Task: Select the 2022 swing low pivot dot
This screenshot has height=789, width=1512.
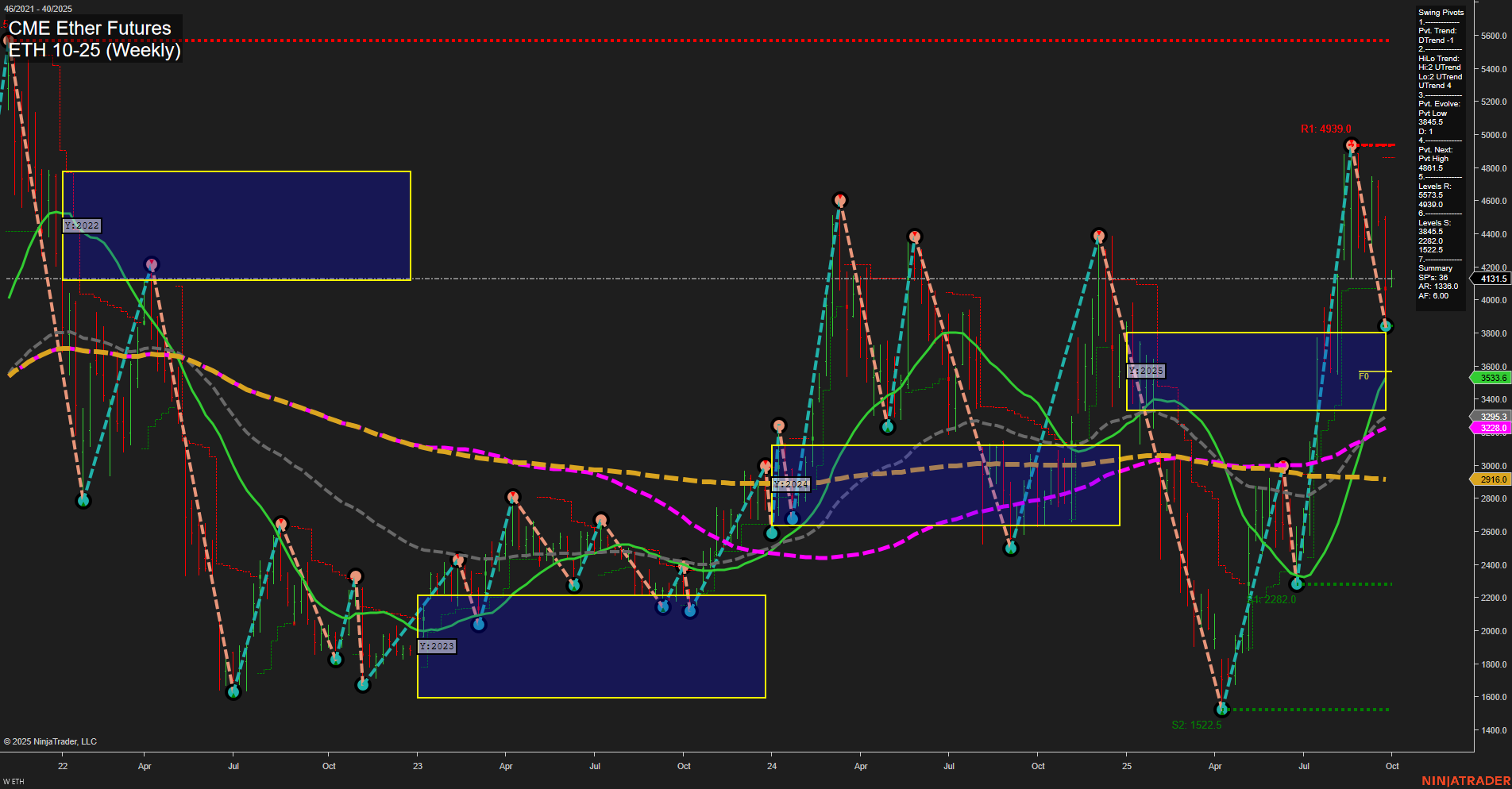Action: tap(83, 501)
